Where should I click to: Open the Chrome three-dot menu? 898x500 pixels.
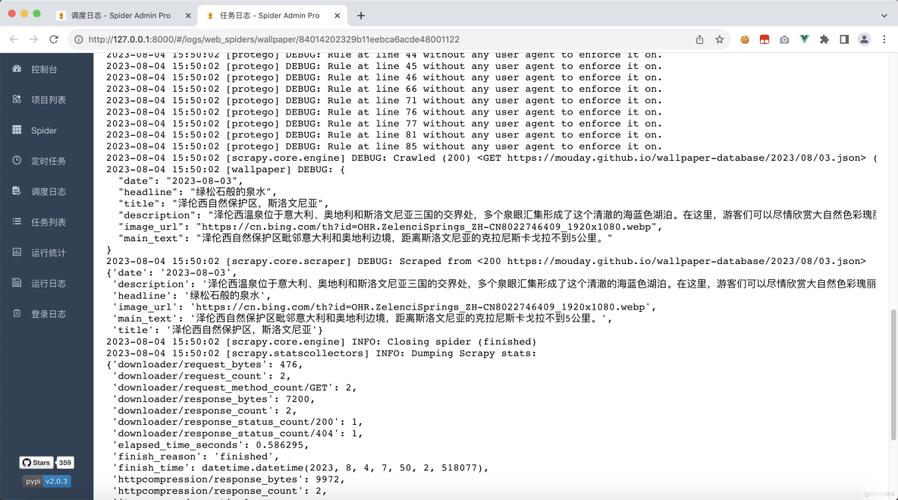tap(884, 39)
